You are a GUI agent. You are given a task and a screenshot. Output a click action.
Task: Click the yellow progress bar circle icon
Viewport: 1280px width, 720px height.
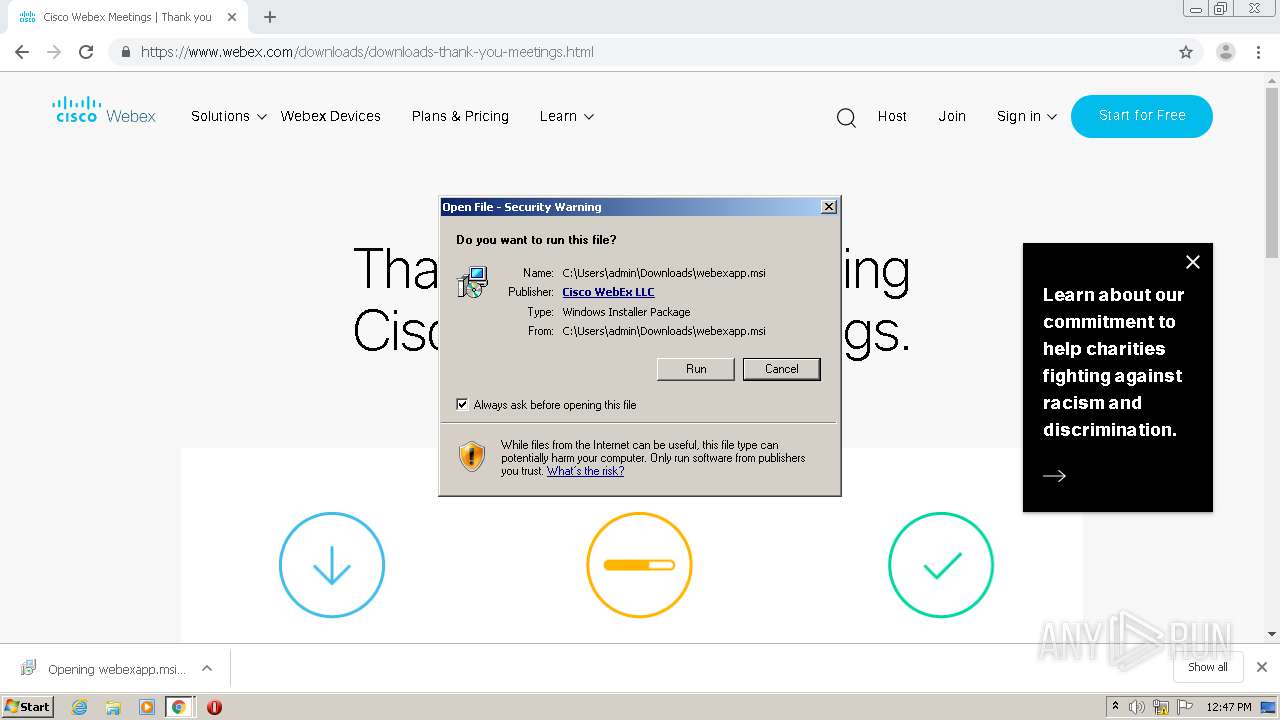pyautogui.click(x=639, y=565)
